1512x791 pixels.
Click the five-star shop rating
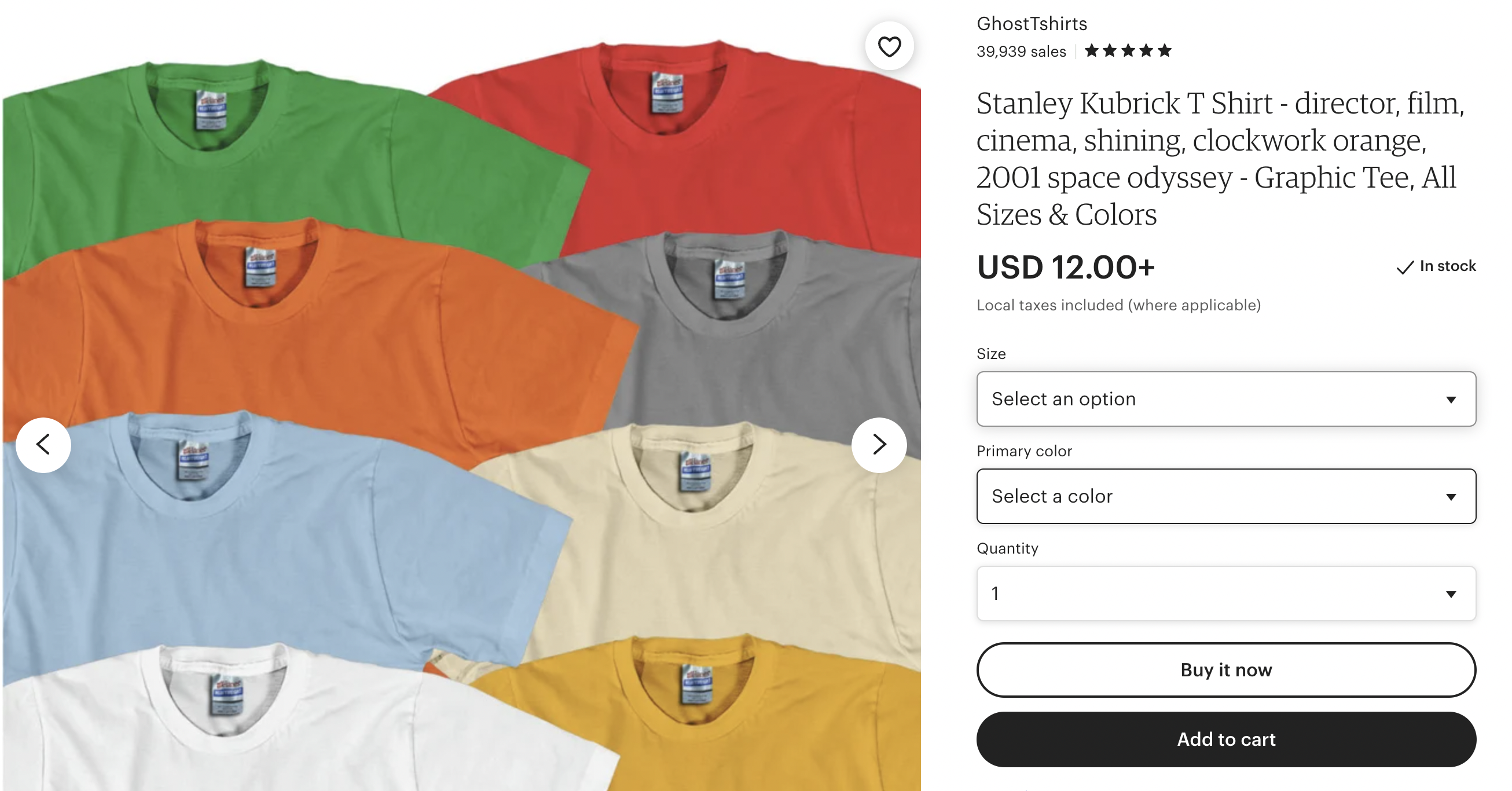point(1128,51)
